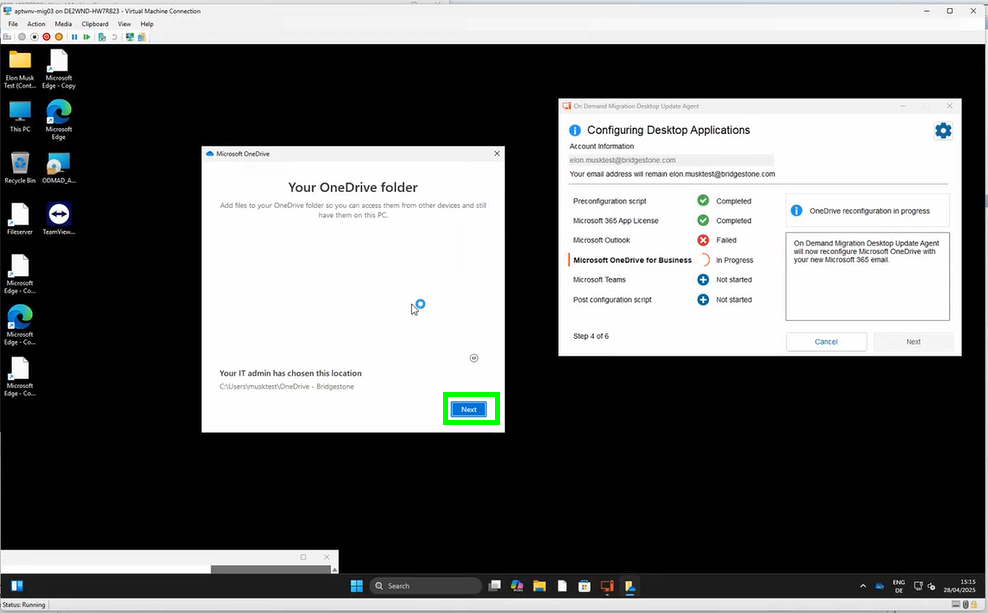Click the email address field in Update Agent
The width and height of the screenshot is (988, 613).
(671, 160)
